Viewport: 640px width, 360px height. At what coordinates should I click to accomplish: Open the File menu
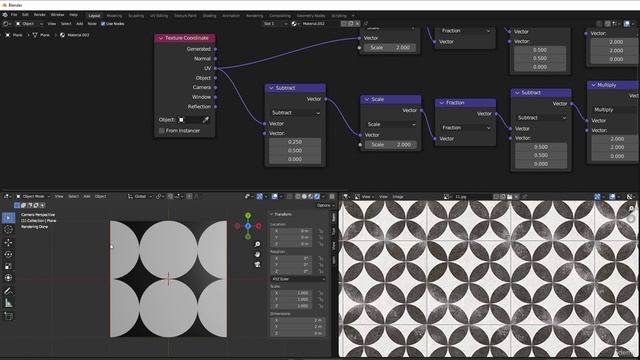[x=14, y=15]
